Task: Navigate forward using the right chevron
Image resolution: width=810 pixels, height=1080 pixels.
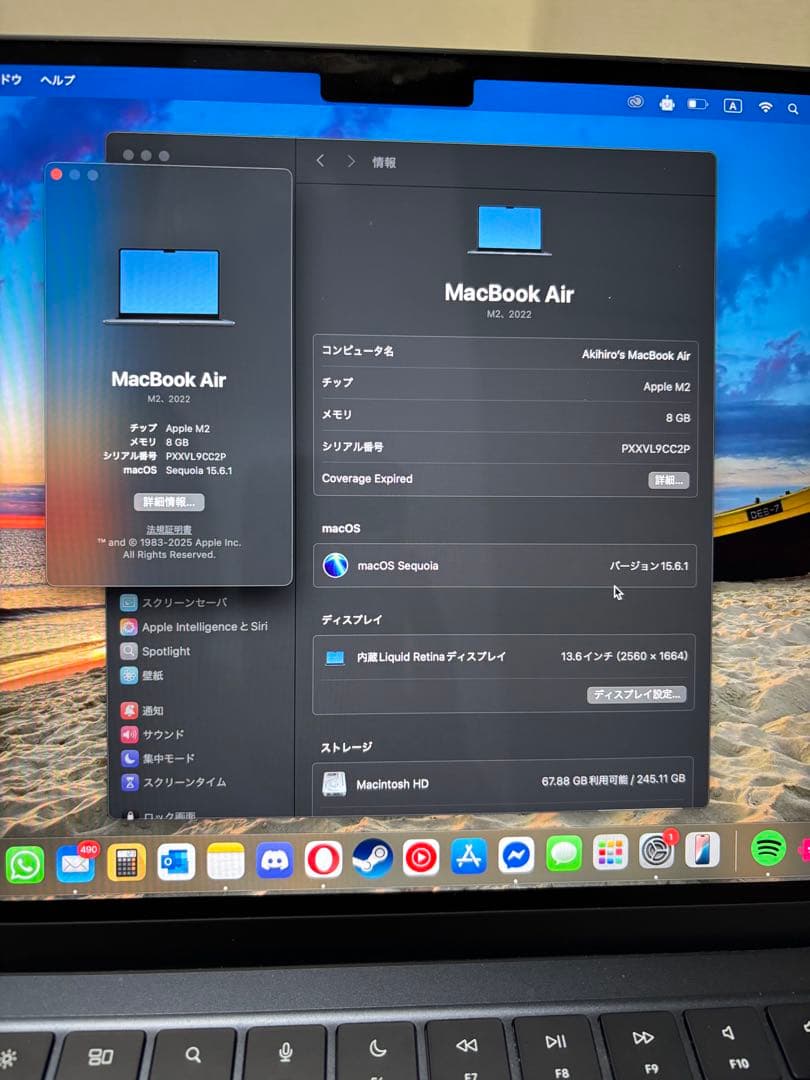Action: (351, 160)
